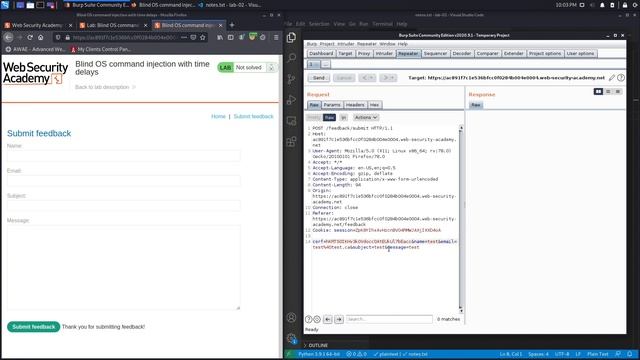Open the new Repeater tab '...' button
Viewport: 640px width, 360px height.
(x=326, y=64)
